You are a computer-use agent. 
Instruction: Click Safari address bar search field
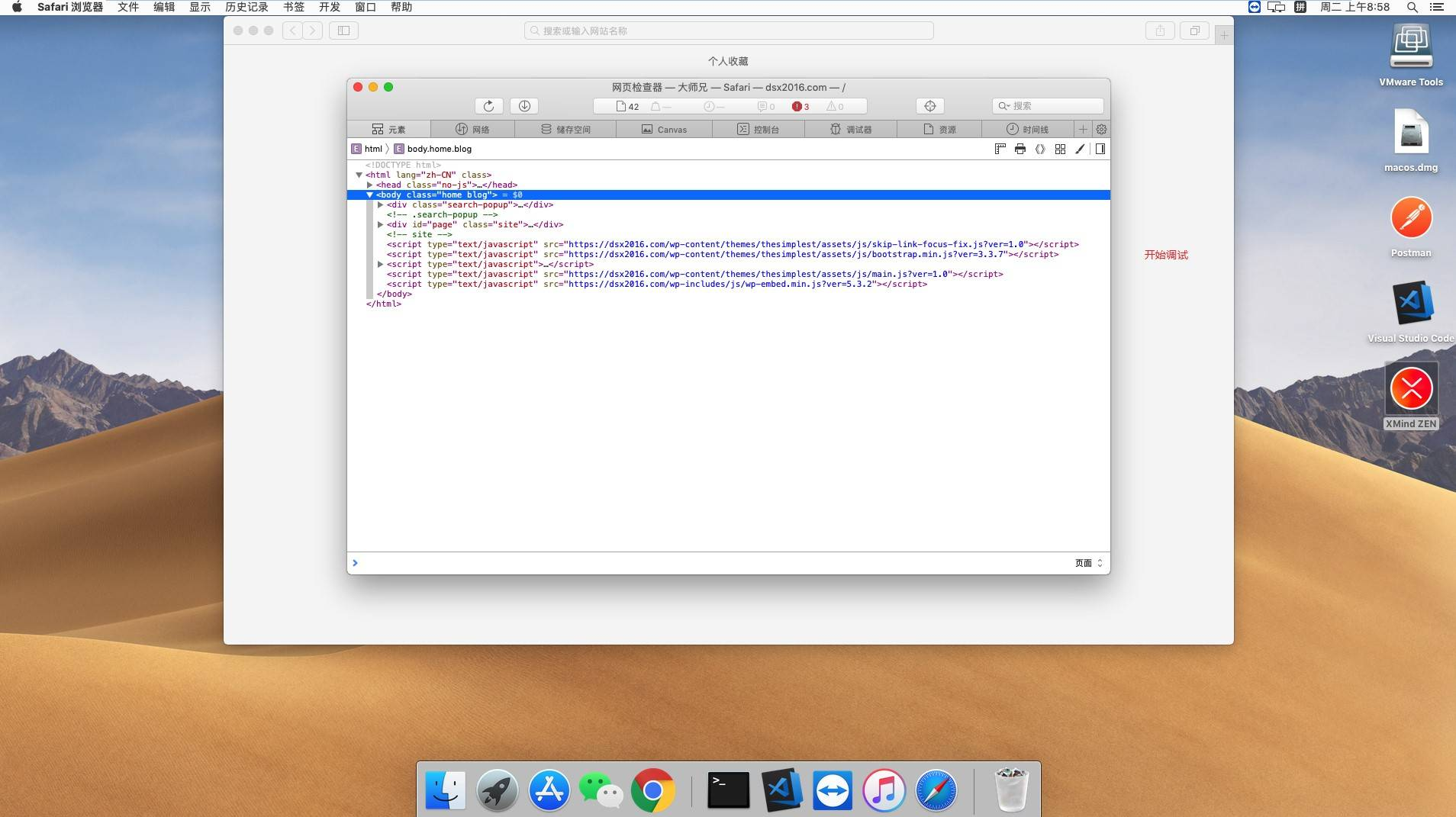729,31
